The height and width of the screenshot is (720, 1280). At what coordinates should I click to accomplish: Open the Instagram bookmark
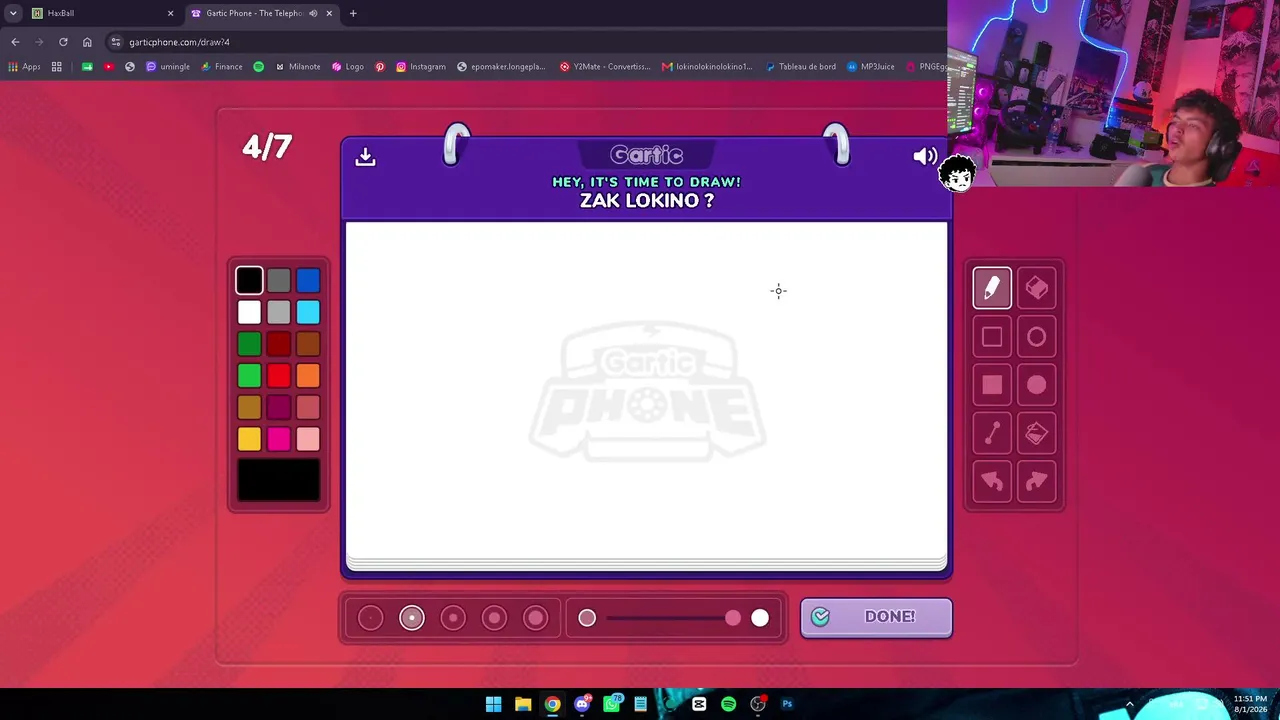click(421, 67)
